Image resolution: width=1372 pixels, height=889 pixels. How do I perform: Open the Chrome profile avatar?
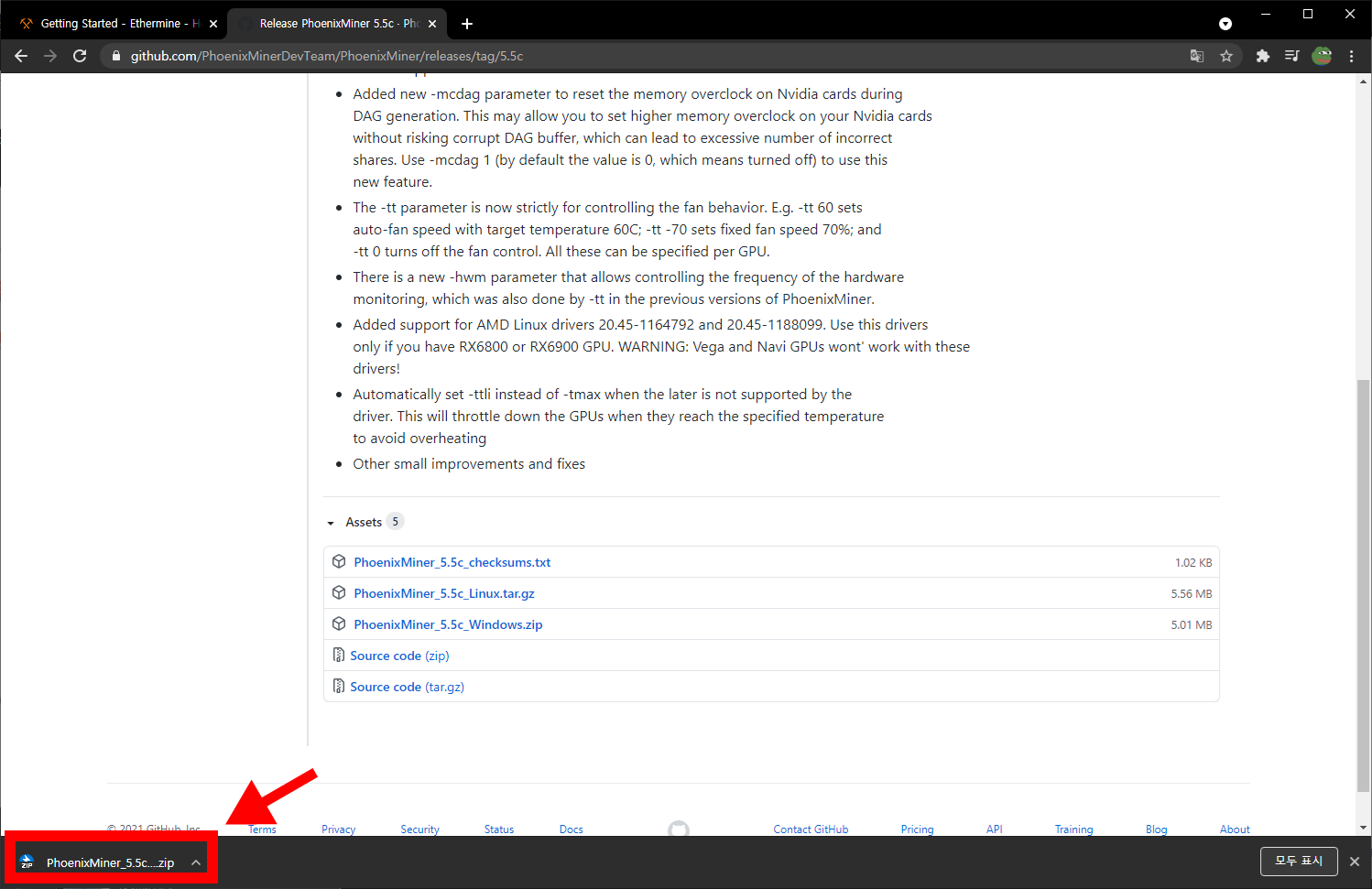click(1322, 56)
